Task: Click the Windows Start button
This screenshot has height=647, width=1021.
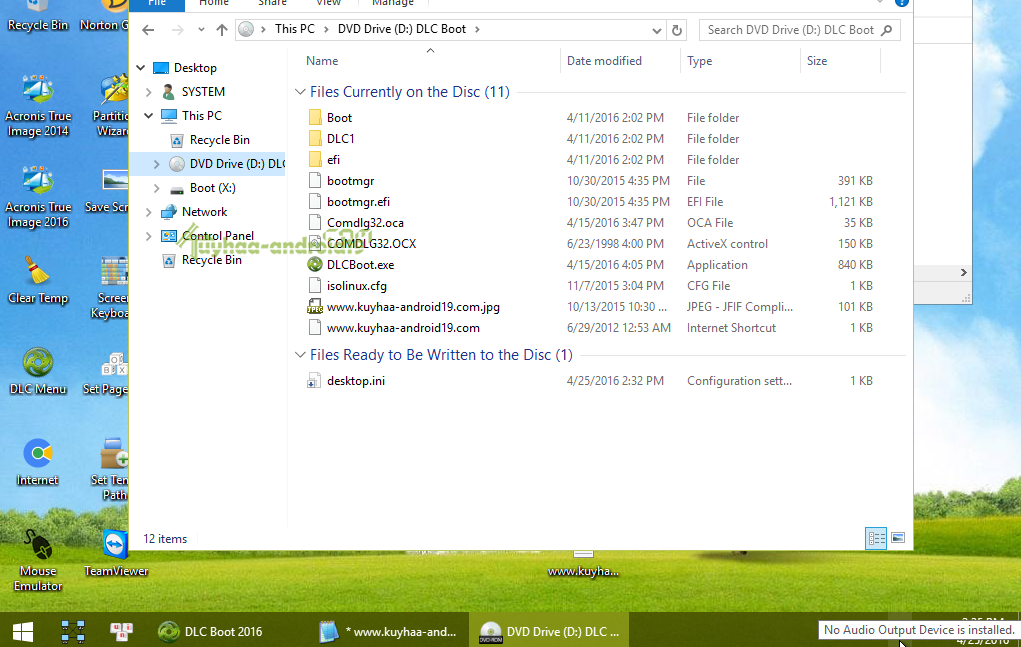Action: [23, 631]
